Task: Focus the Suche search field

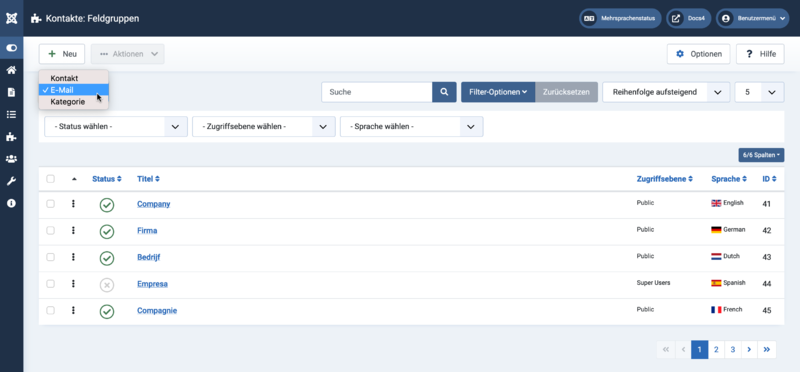Action: tap(377, 92)
